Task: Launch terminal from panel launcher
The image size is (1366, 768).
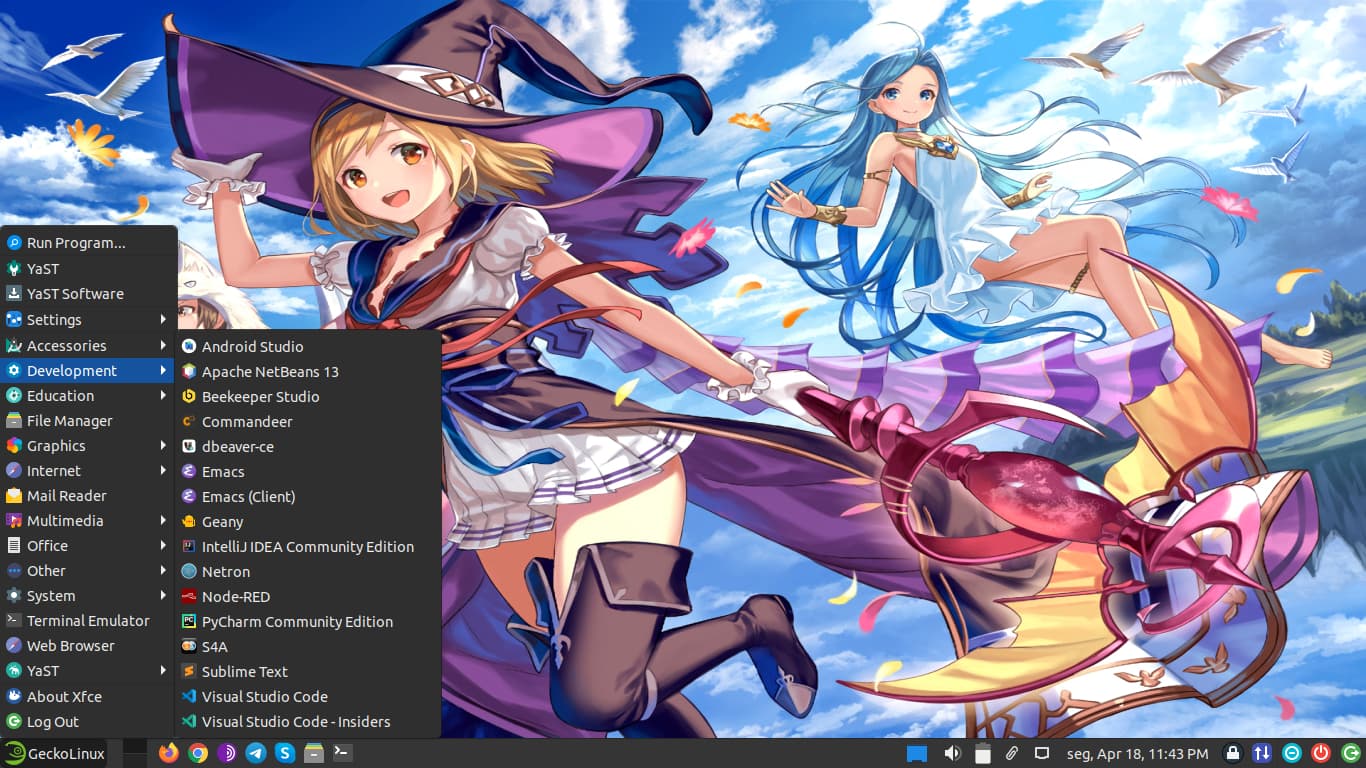Action: [343, 753]
